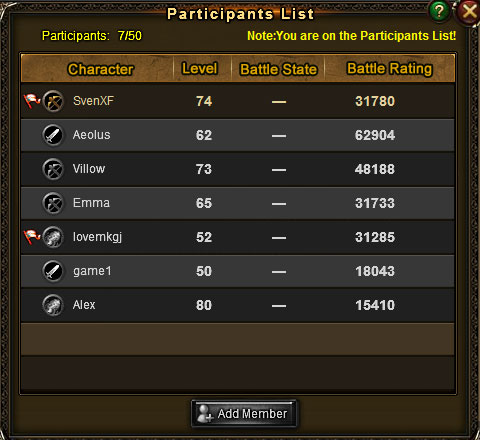
Task: Click Emma's archer class icon
Action: (x=53, y=203)
